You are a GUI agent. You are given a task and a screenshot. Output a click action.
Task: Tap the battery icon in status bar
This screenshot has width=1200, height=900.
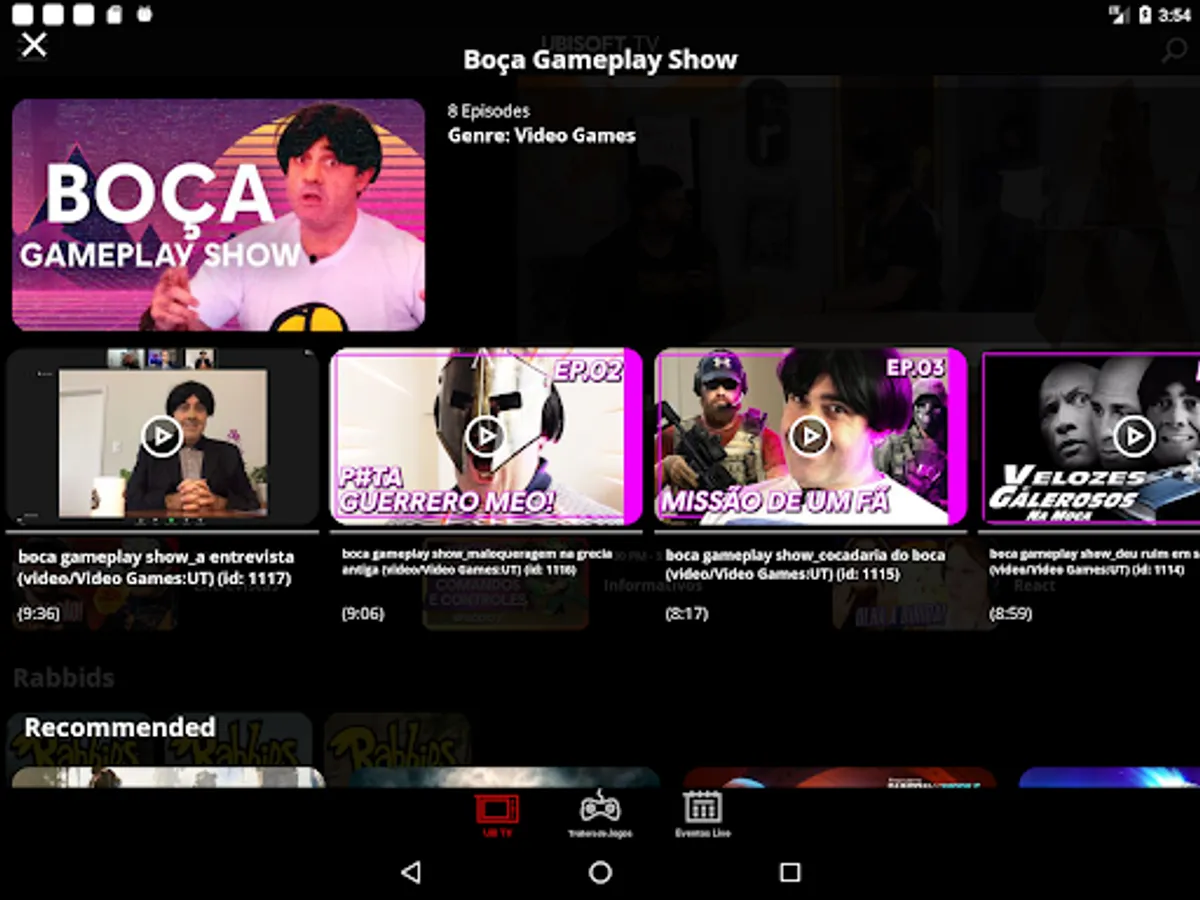click(x=1146, y=14)
